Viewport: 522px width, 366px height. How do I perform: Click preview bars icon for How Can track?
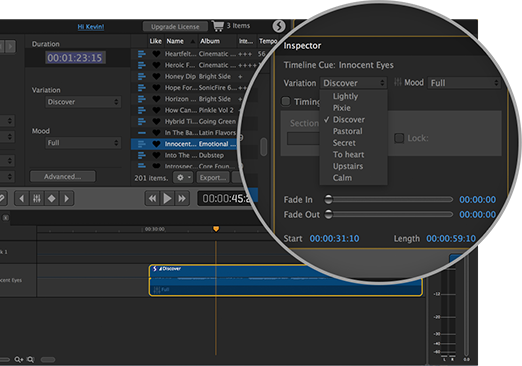point(142,110)
